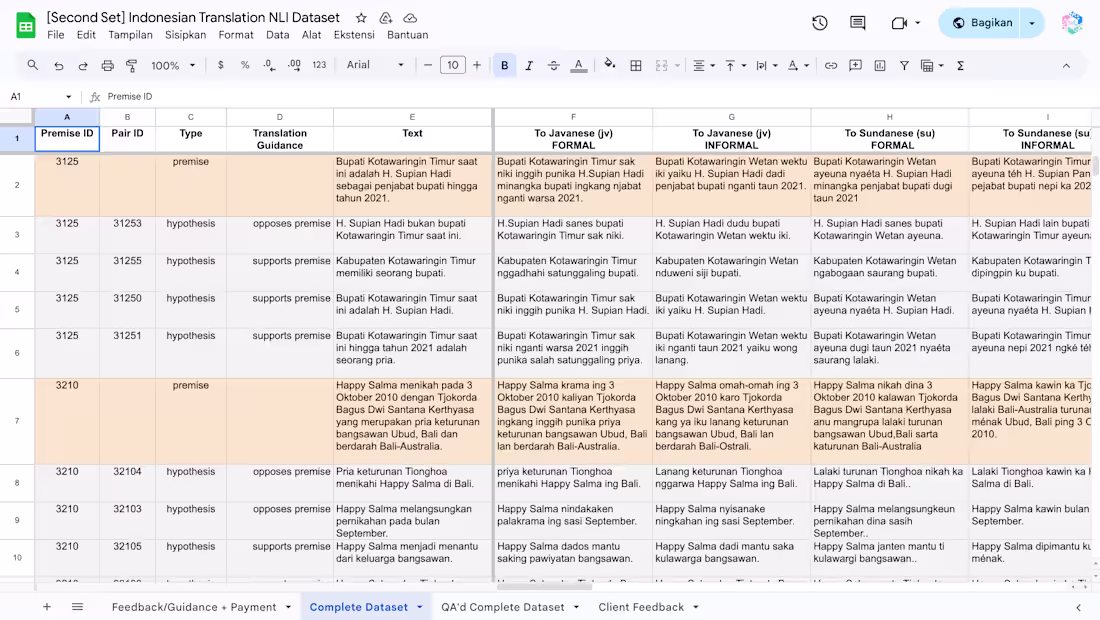1100x620 pixels.
Task: Open zoom level 100% dropdown
Action: (x=173, y=65)
